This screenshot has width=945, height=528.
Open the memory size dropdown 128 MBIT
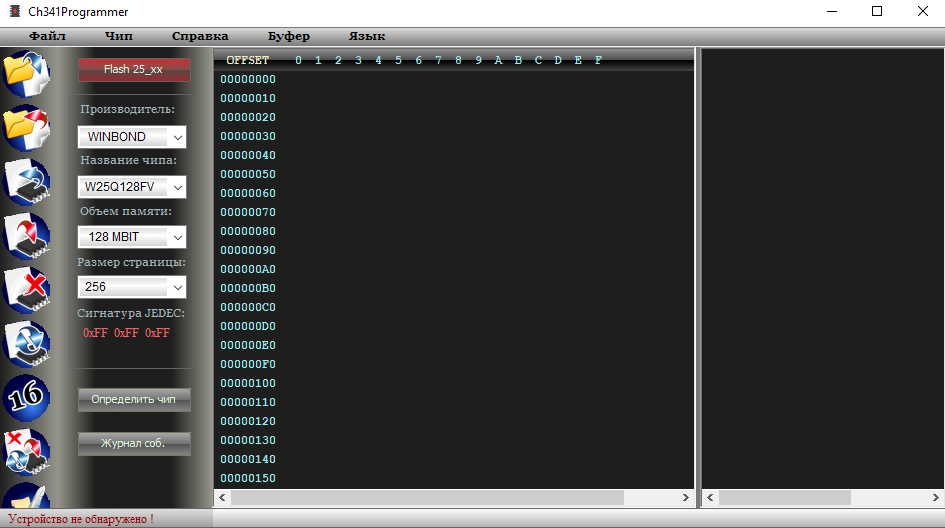pyautogui.click(x=131, y=237)
